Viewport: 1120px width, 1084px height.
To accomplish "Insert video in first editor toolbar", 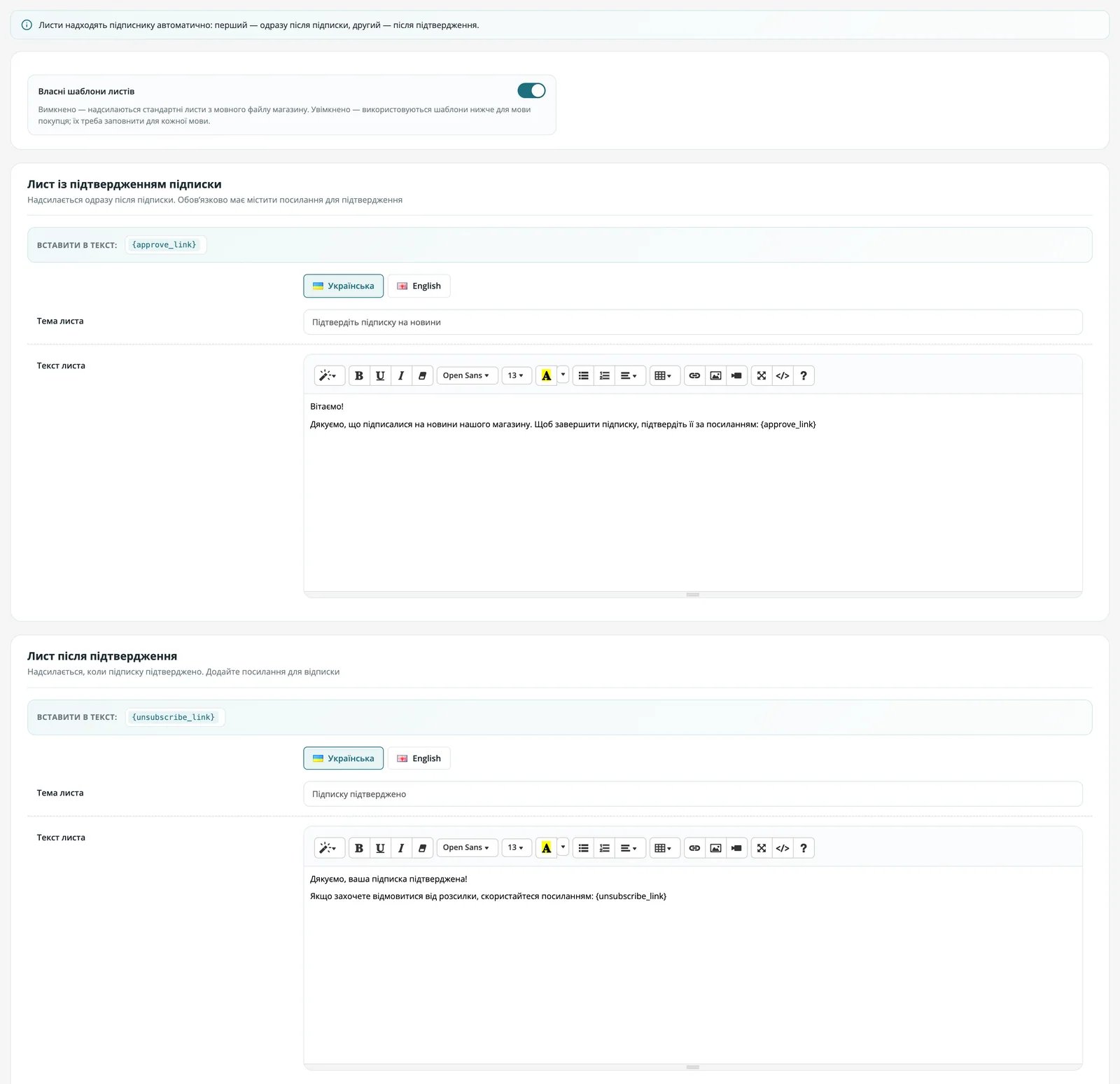I will [x=736, y=376].
